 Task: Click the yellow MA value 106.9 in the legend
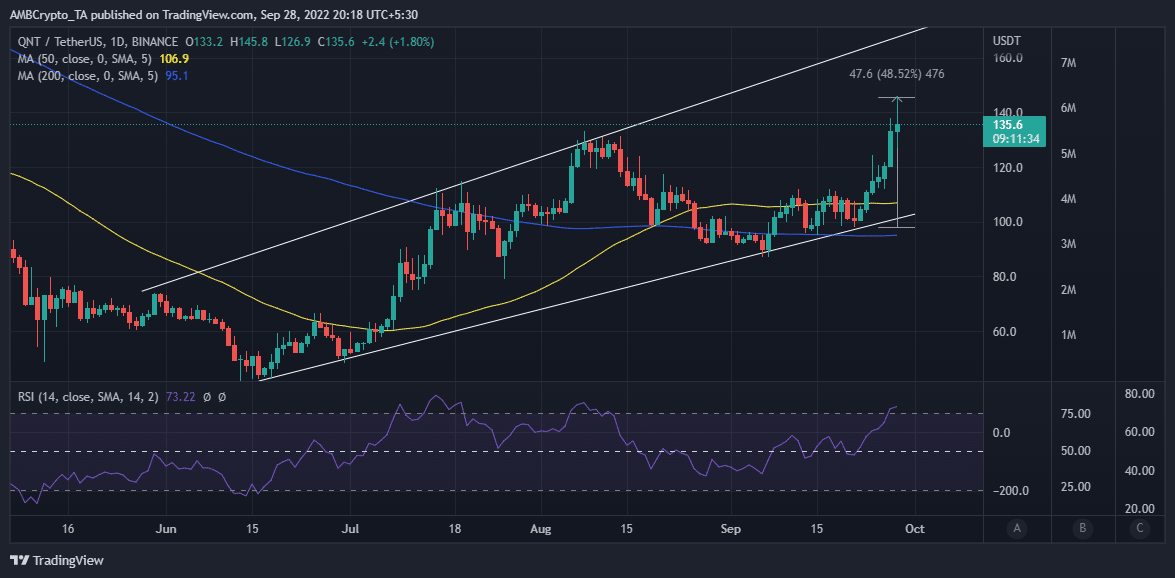(x=174, y=58)
